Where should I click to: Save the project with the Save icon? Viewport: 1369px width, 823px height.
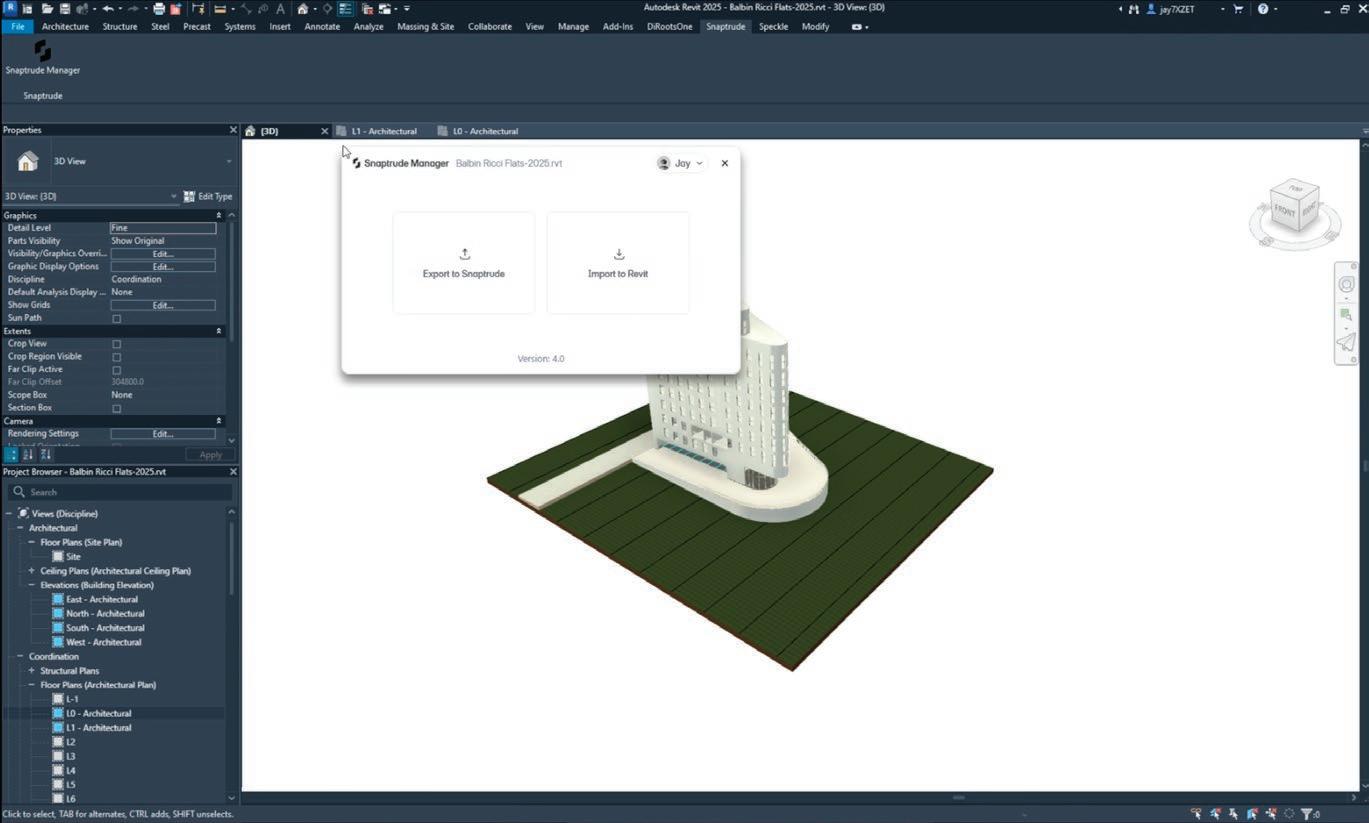click(65, 9)
